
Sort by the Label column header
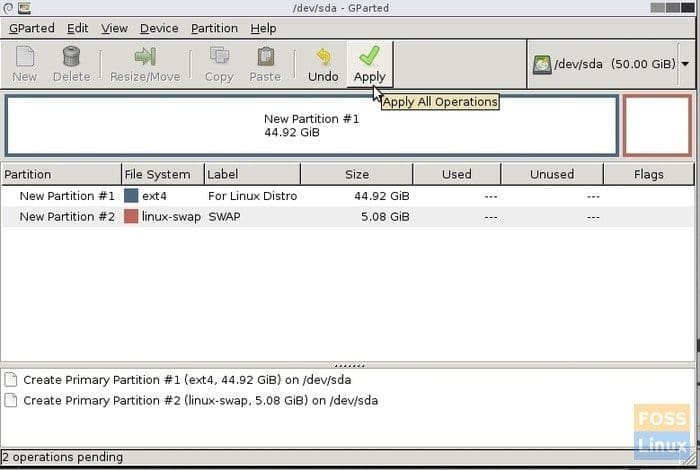pos(253,174)
